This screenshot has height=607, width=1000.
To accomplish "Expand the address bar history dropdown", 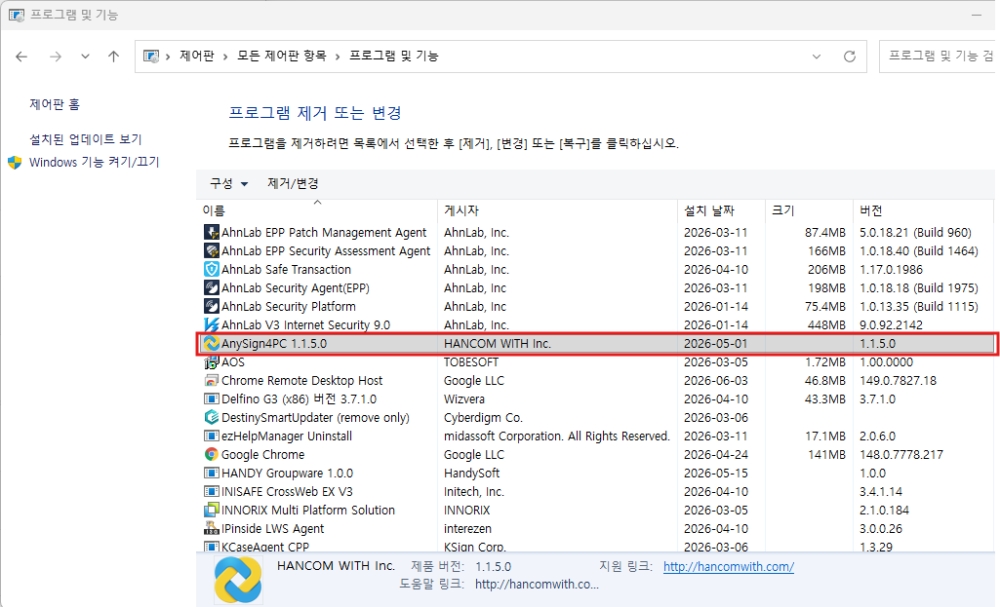I will (816, 56).
